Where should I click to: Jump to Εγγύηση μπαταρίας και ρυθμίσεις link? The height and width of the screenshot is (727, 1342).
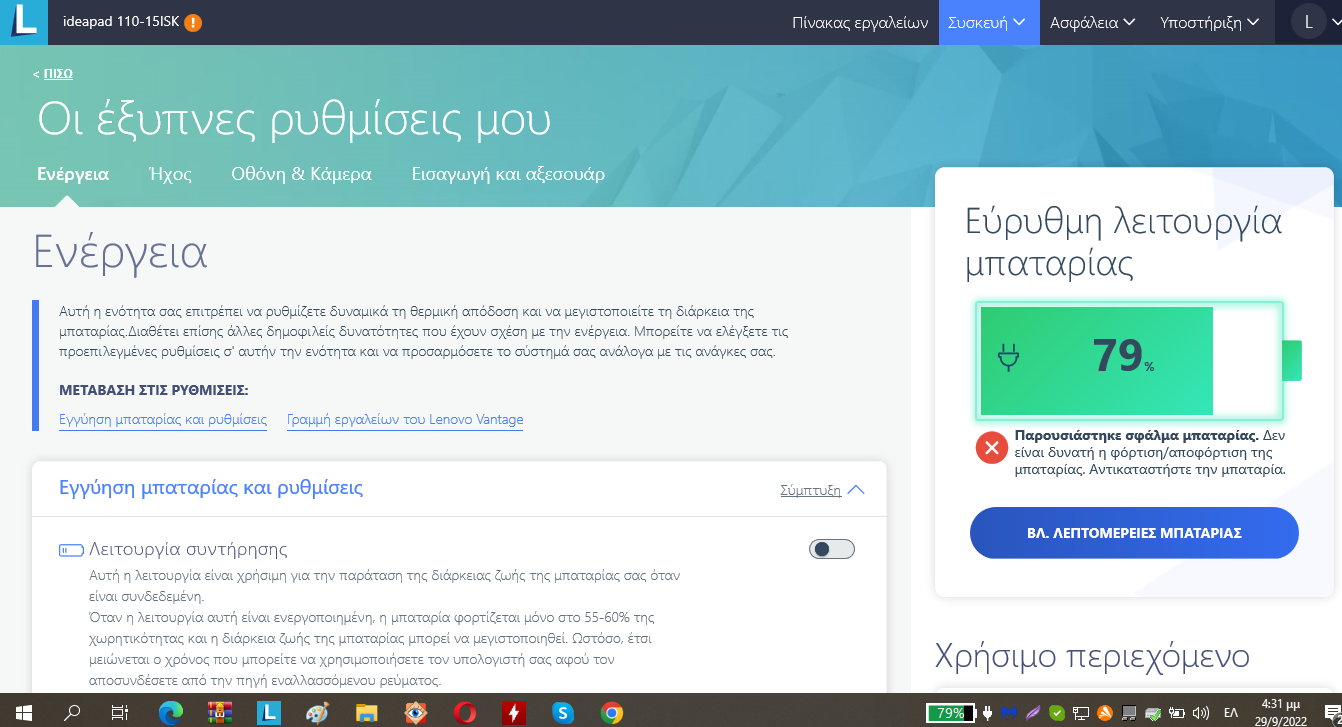(x=163, y=420)
